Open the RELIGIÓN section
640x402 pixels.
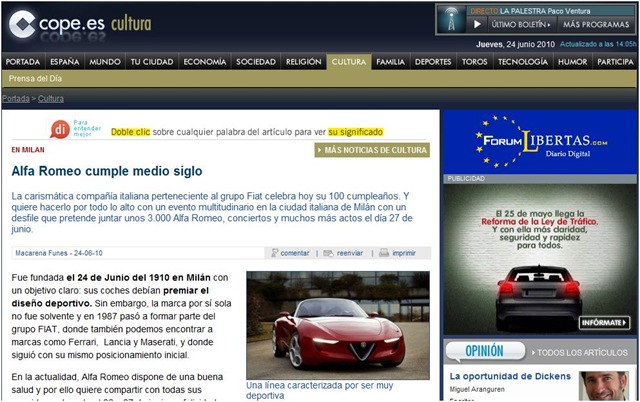(304, 62)
